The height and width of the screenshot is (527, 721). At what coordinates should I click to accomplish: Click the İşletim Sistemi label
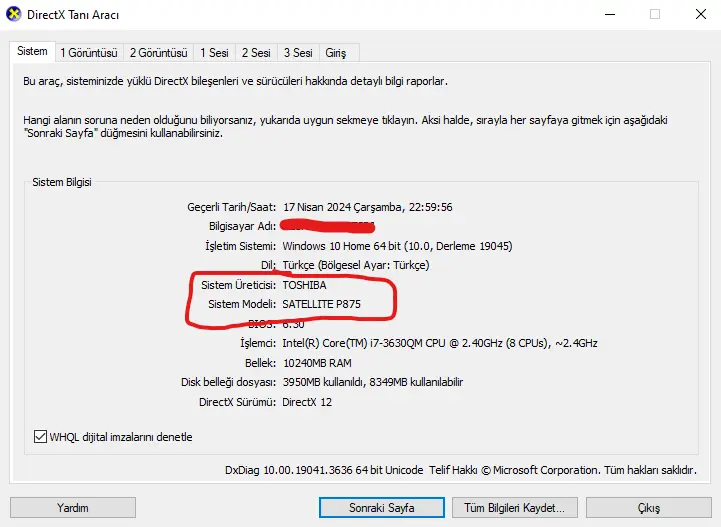pyautogui.click(x=240, y=246)
